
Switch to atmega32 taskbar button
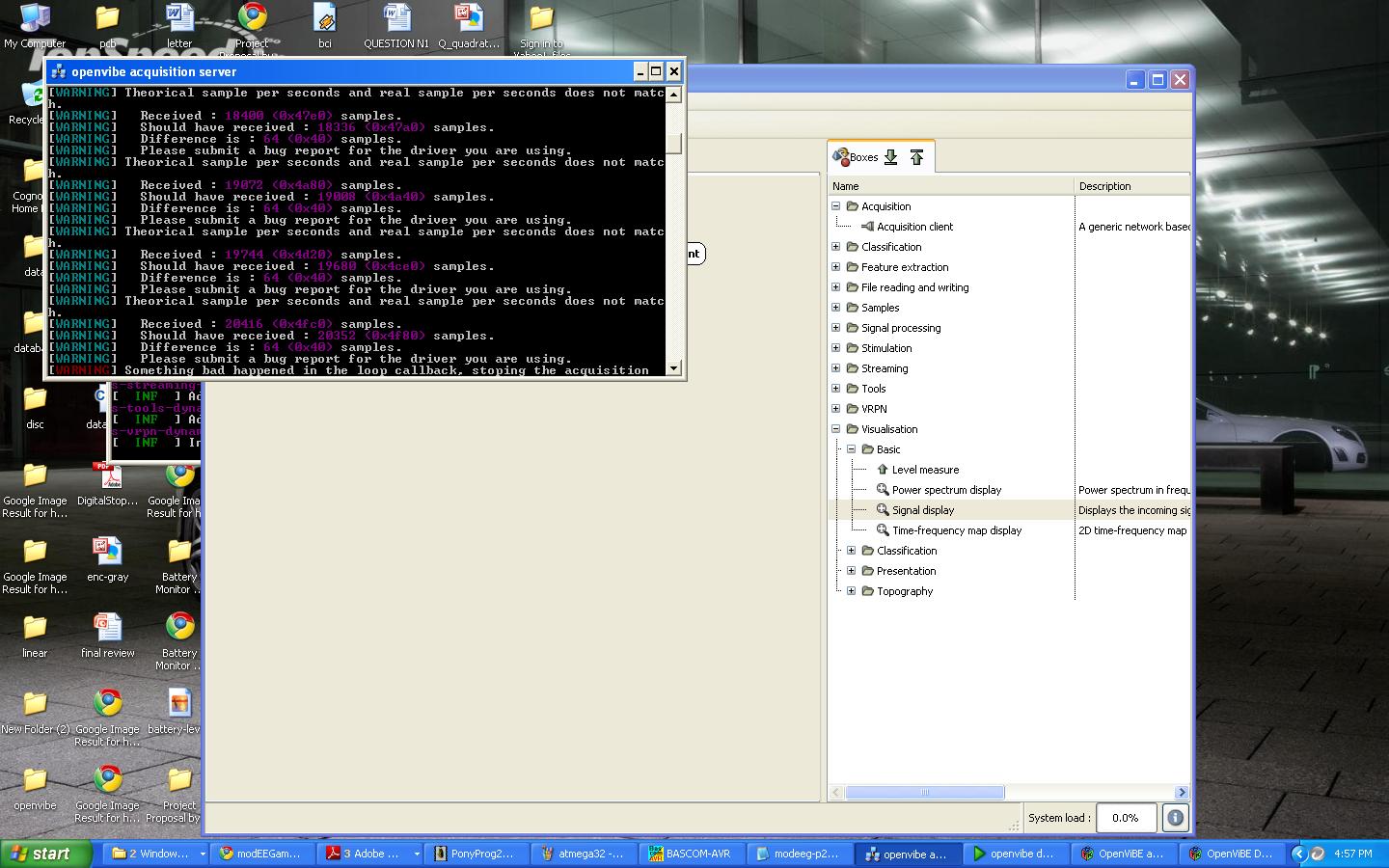click(584, 854)
